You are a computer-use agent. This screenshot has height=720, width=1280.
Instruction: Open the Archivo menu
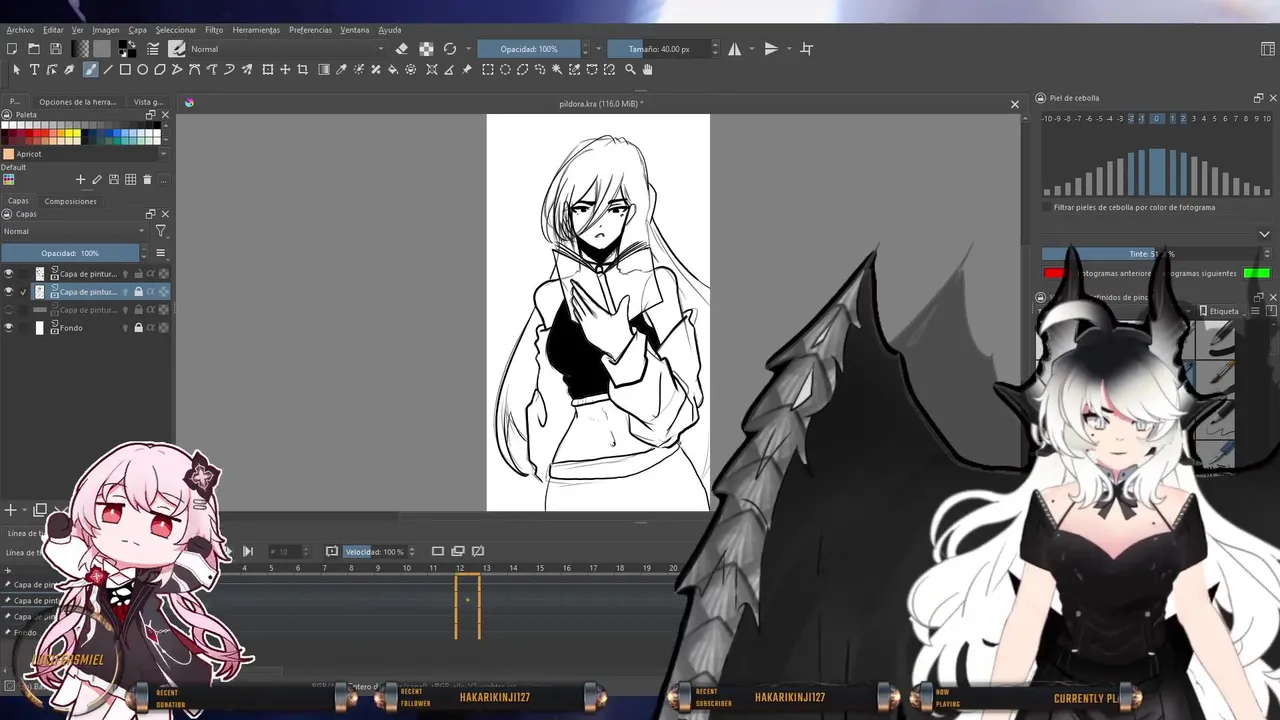[x=20, y=30]
